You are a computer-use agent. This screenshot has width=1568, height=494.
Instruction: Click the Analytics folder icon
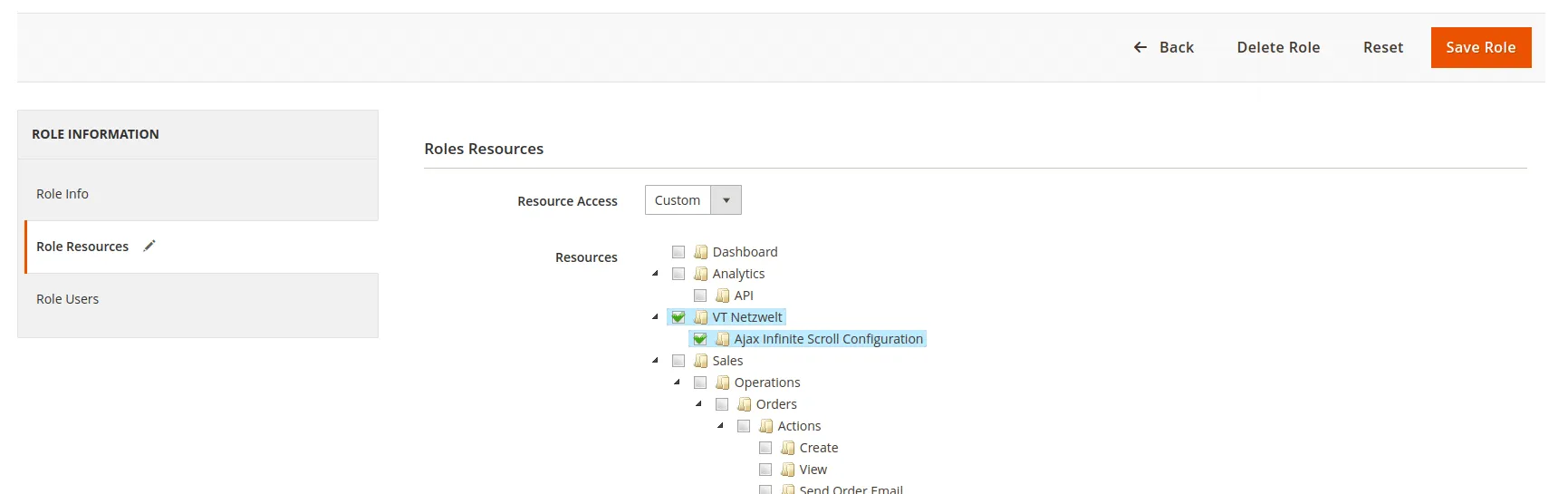pos(700,274)
